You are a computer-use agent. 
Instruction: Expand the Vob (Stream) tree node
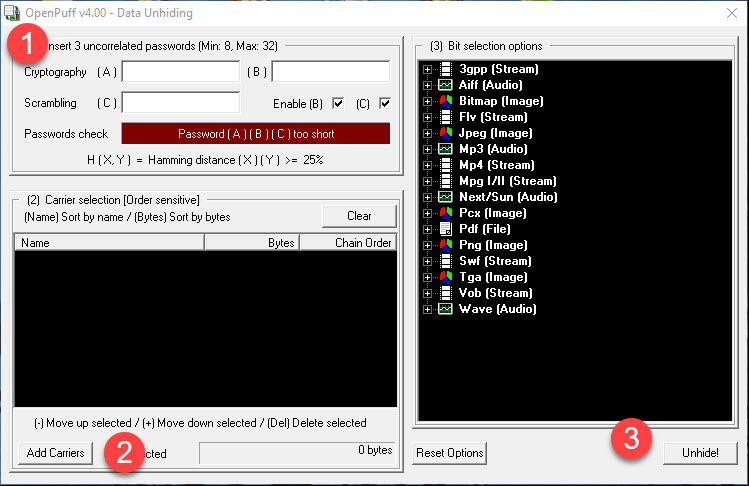pyautogui.click(x=428, y=294)
